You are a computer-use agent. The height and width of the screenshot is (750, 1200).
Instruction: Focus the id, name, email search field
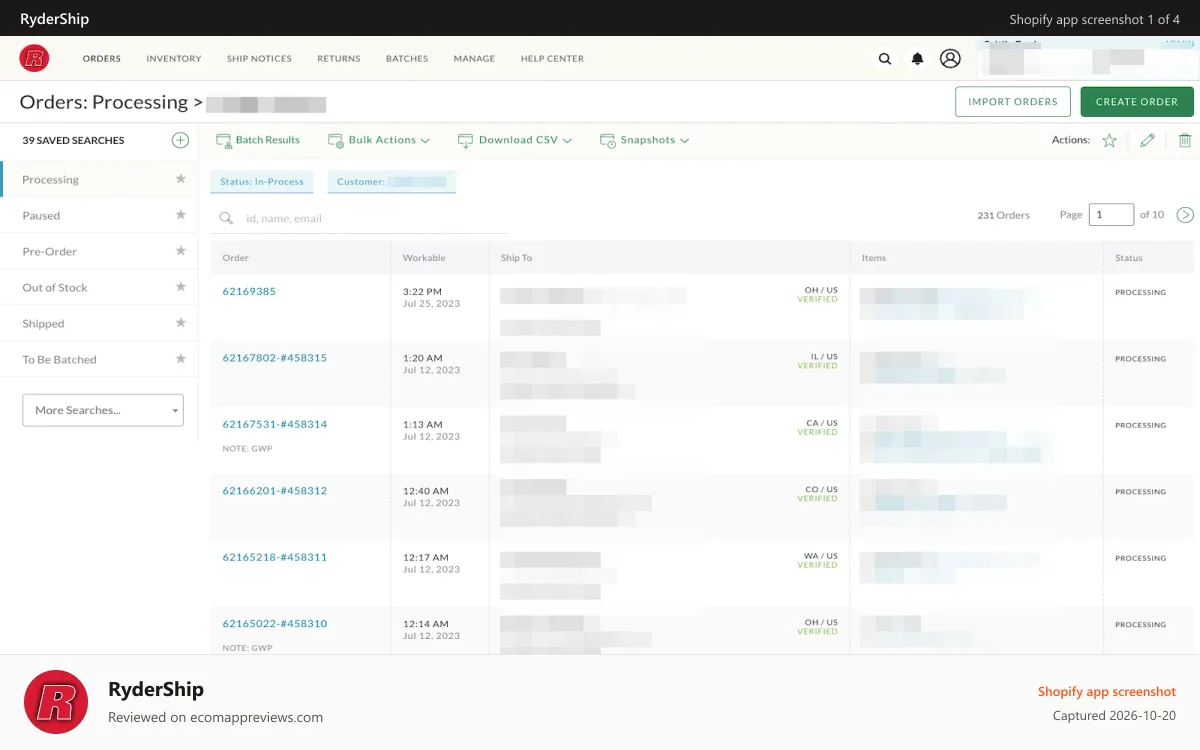coord(360,218)
